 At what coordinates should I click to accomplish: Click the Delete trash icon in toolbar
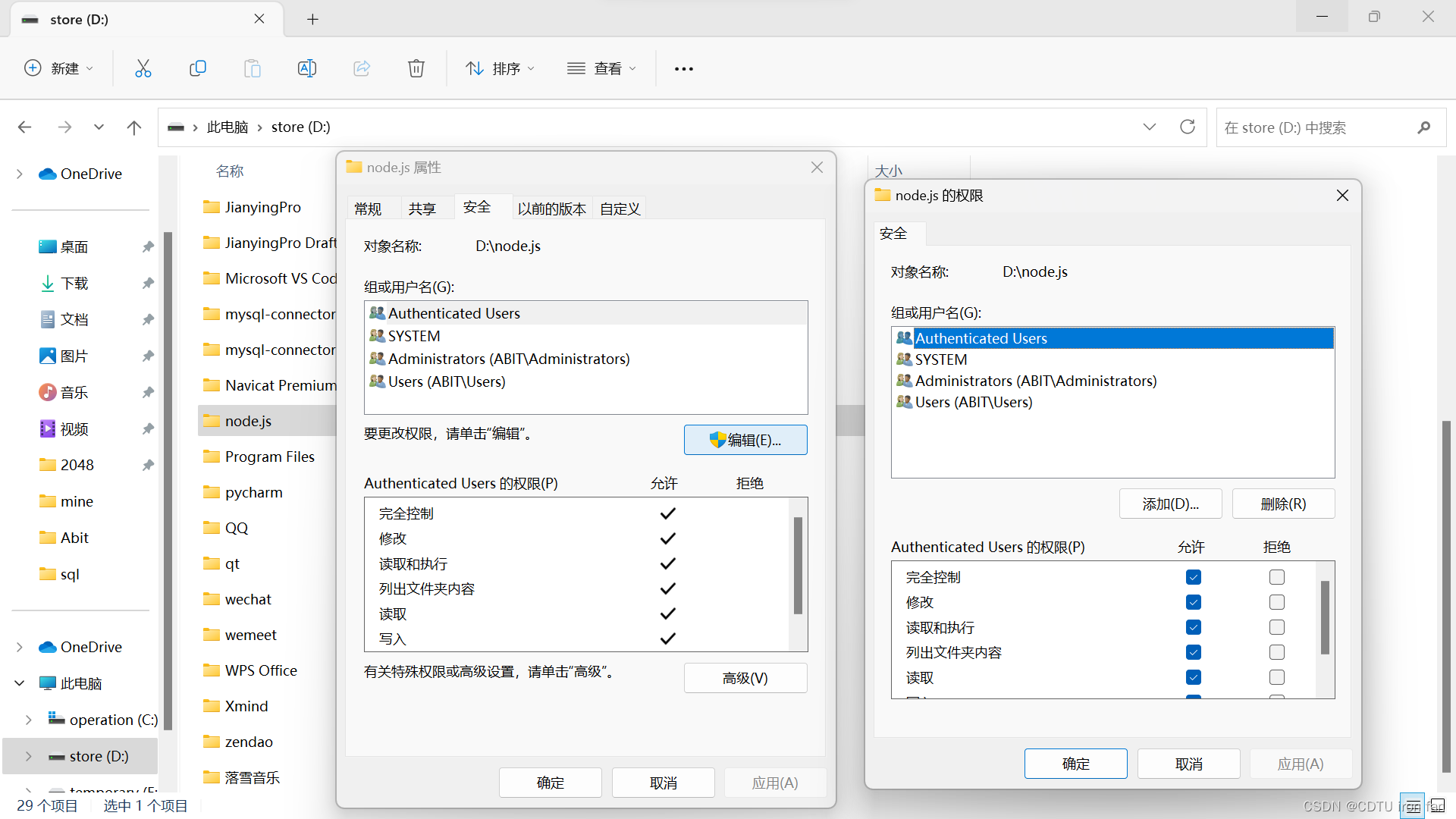pos(416,68)
